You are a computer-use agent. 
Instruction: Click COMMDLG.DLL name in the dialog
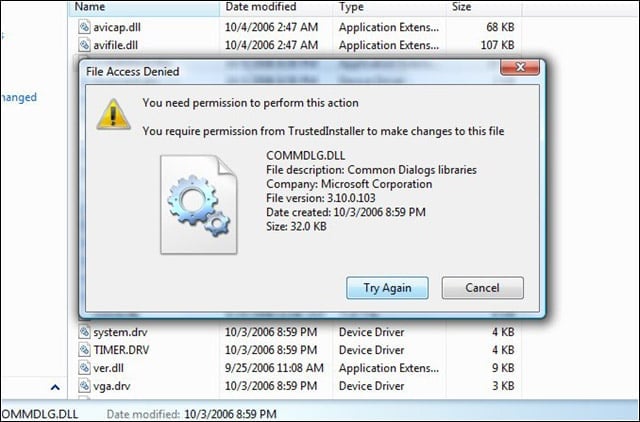(306, 156)
